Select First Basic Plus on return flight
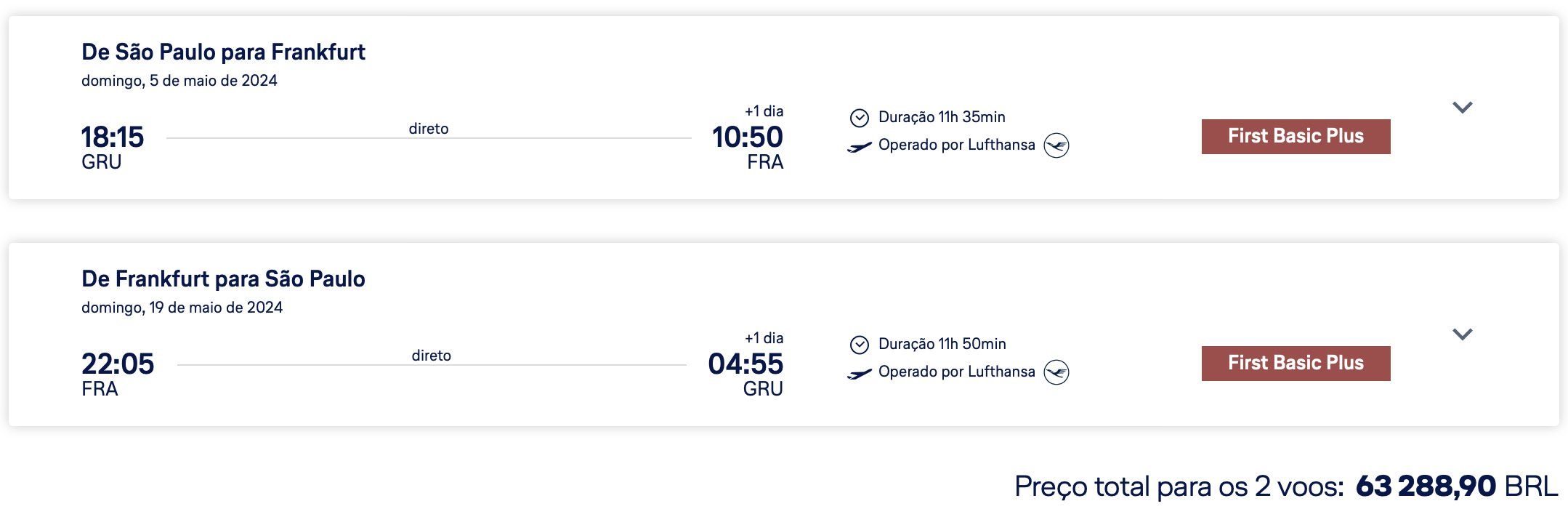1568x509 pixels. [1296, 364]
